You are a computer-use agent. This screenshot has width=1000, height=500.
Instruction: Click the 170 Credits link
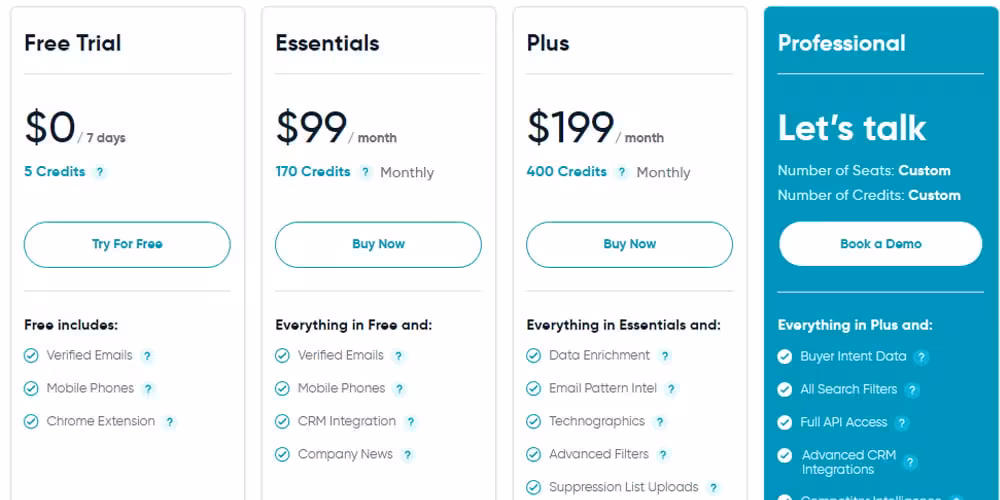click(313, 171)
